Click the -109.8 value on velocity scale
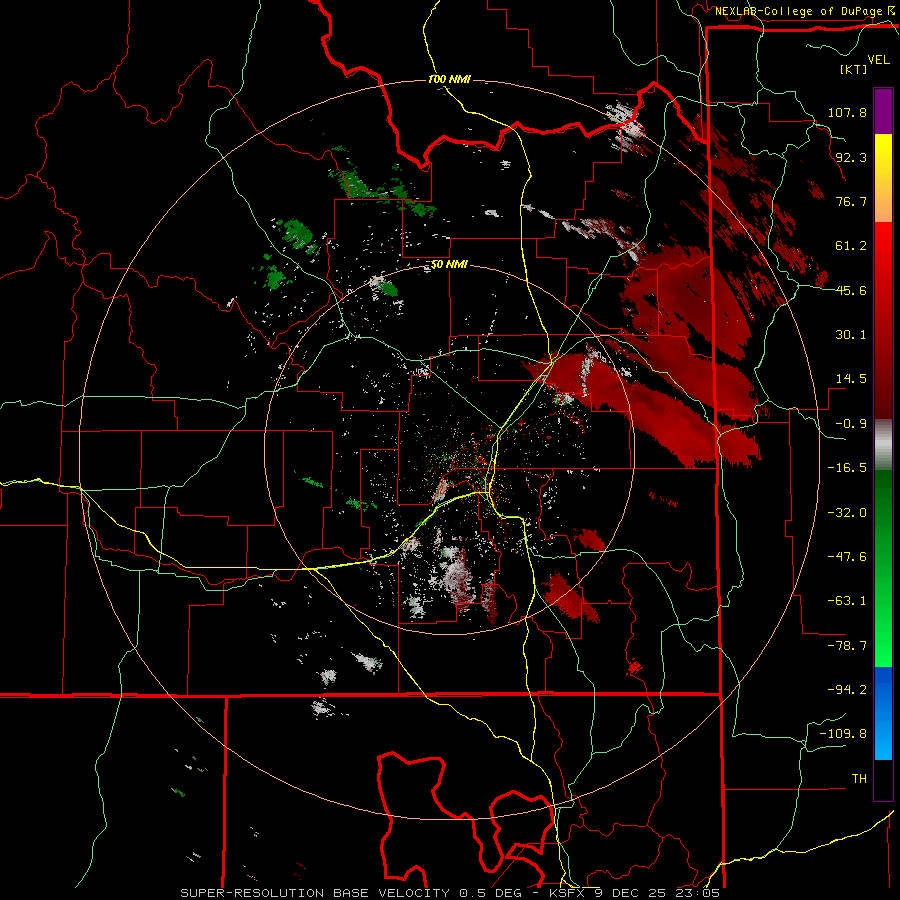Image resolution: width=900 pixels, height=900 pixels. pyautogui.click(x=843, y=734)
